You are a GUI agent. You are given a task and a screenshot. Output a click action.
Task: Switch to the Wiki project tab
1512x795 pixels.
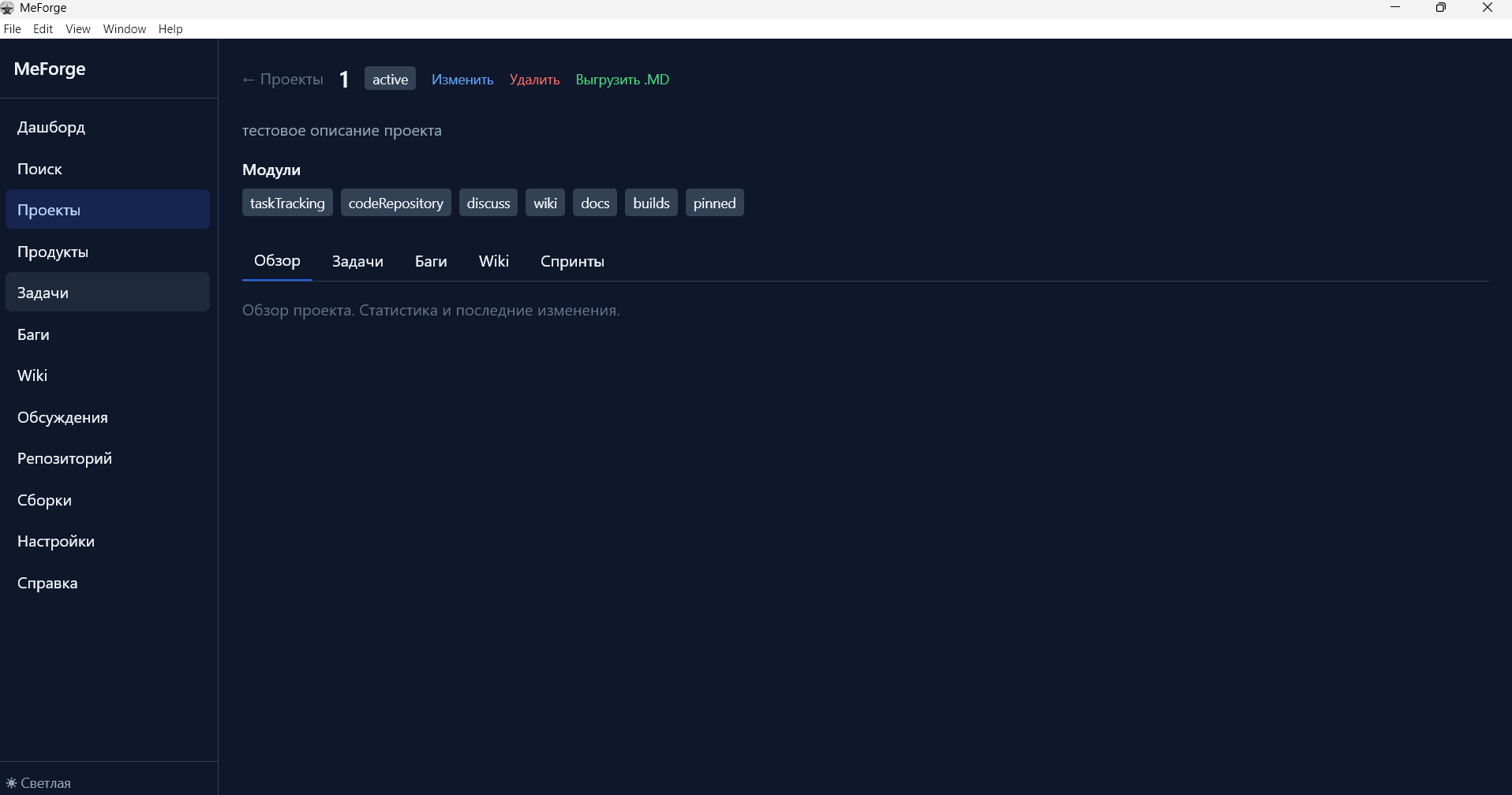(x=494, y=261)
